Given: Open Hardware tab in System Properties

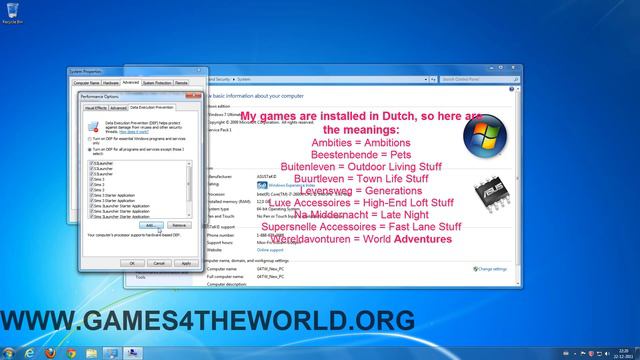Looking at the screenshot, I should point(110,83).
